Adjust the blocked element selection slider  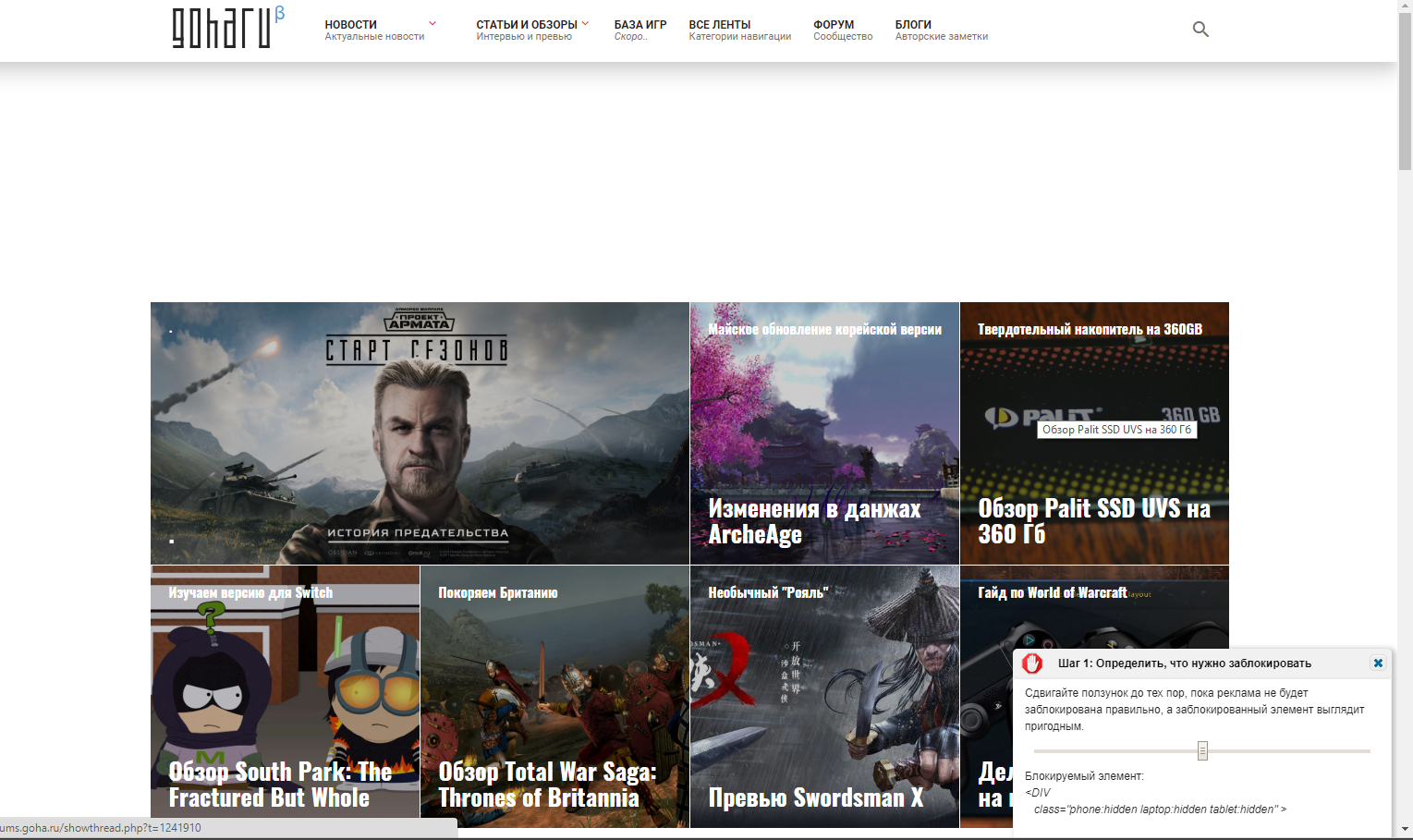1202,750
